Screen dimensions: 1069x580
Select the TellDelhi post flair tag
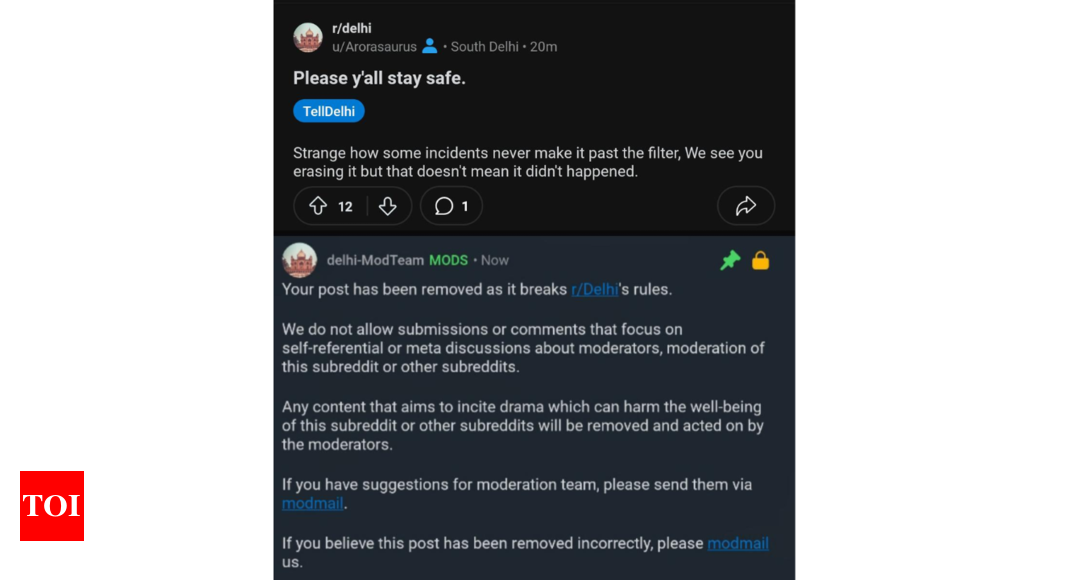tap(329, 111)
